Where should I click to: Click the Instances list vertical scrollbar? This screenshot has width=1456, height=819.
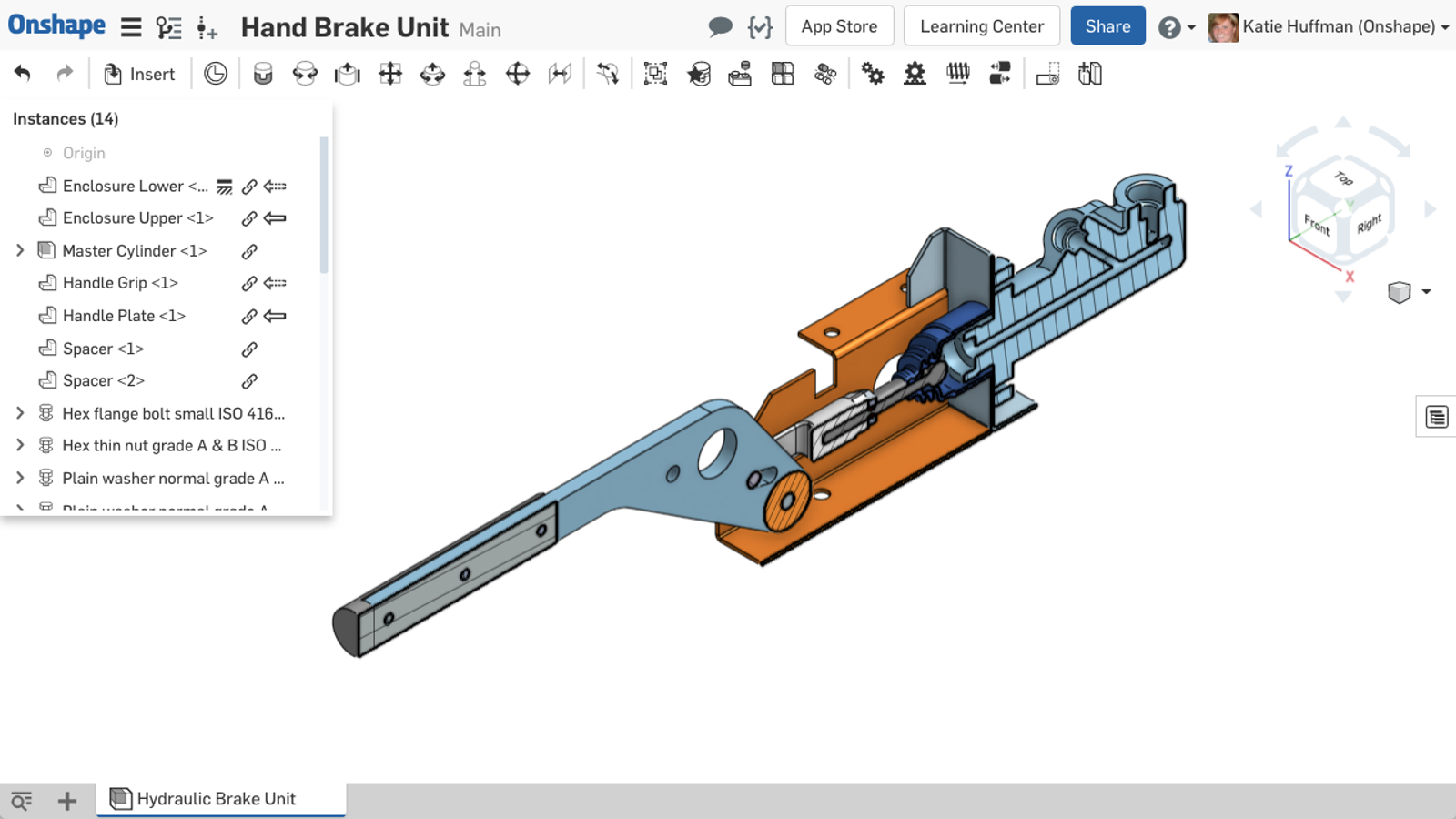[x=324, y=205]
